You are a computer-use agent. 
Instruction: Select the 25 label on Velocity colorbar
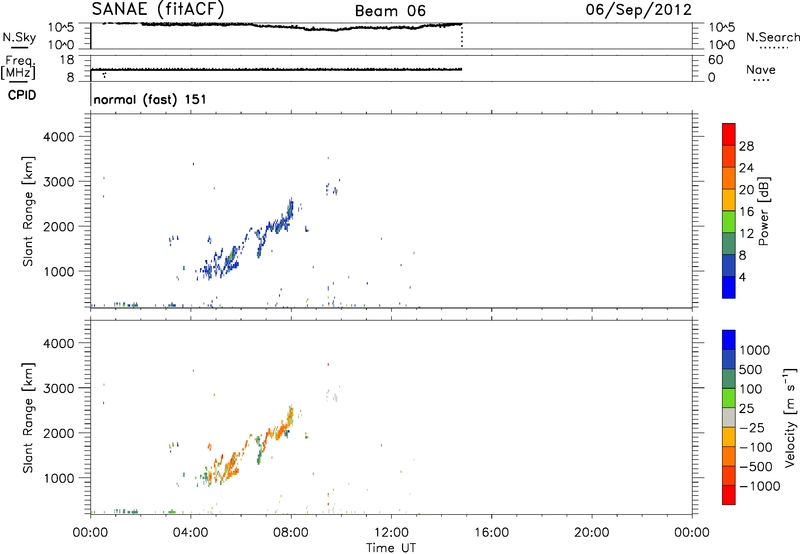(746, 408)
